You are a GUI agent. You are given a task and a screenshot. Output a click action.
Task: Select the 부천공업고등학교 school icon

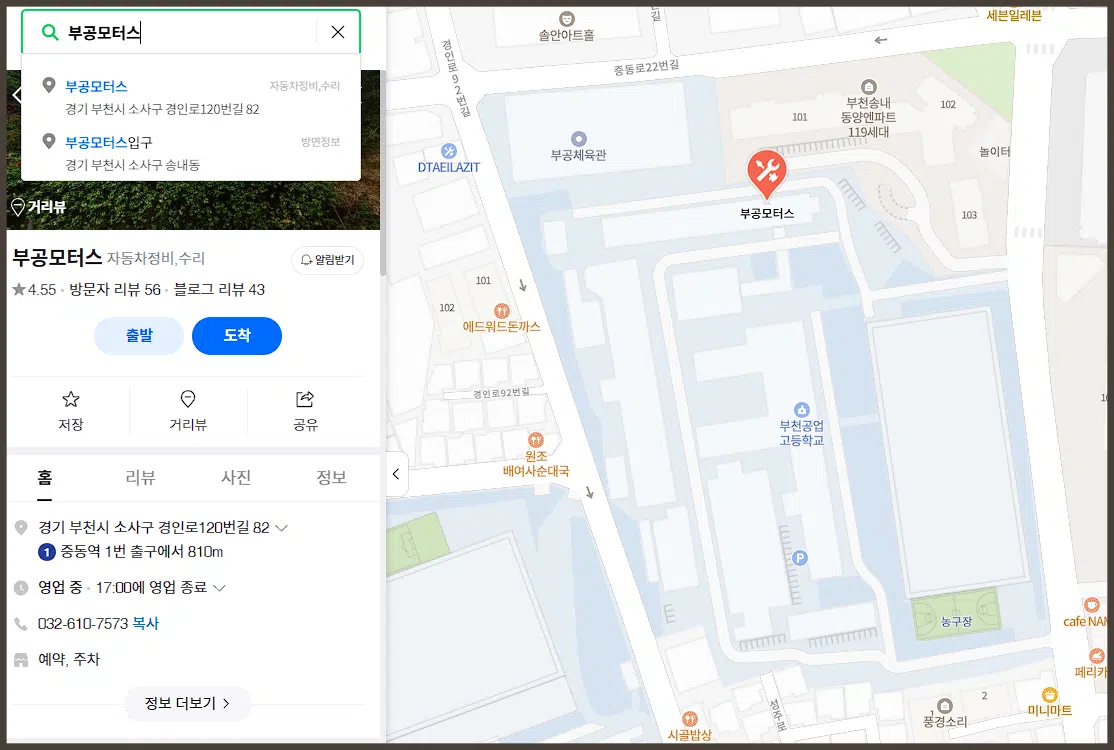pos(804,407)
